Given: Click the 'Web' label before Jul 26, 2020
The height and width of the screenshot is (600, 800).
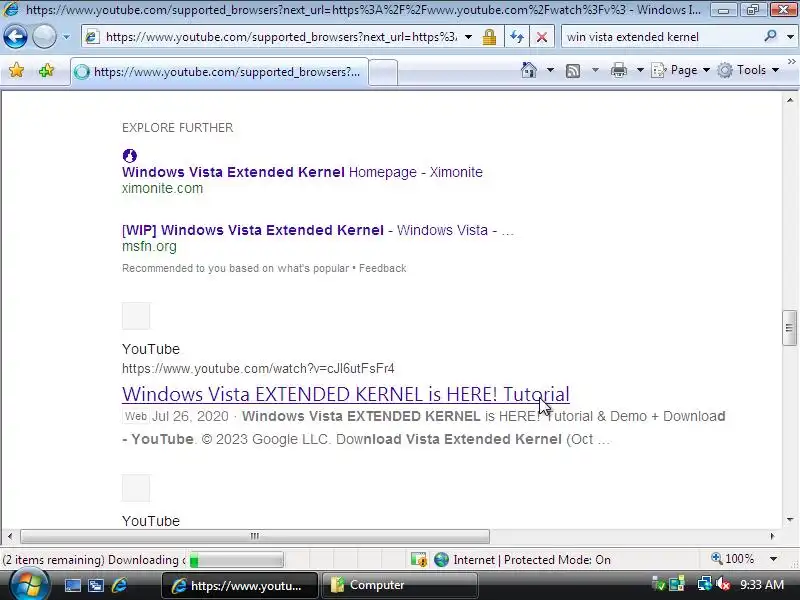Looking at the screenshot, I should [136, 416].
